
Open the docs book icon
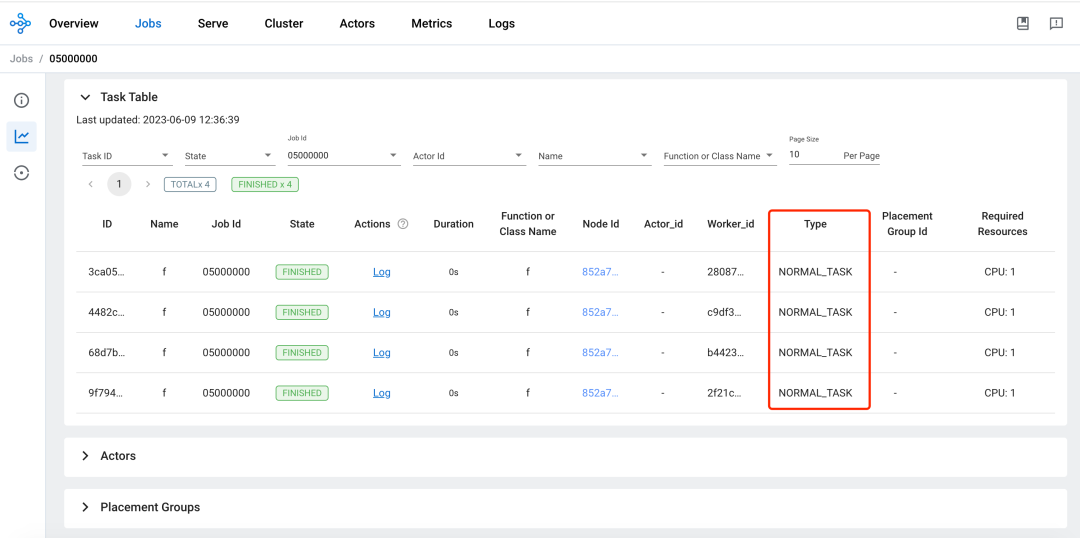coord(1023,23)
